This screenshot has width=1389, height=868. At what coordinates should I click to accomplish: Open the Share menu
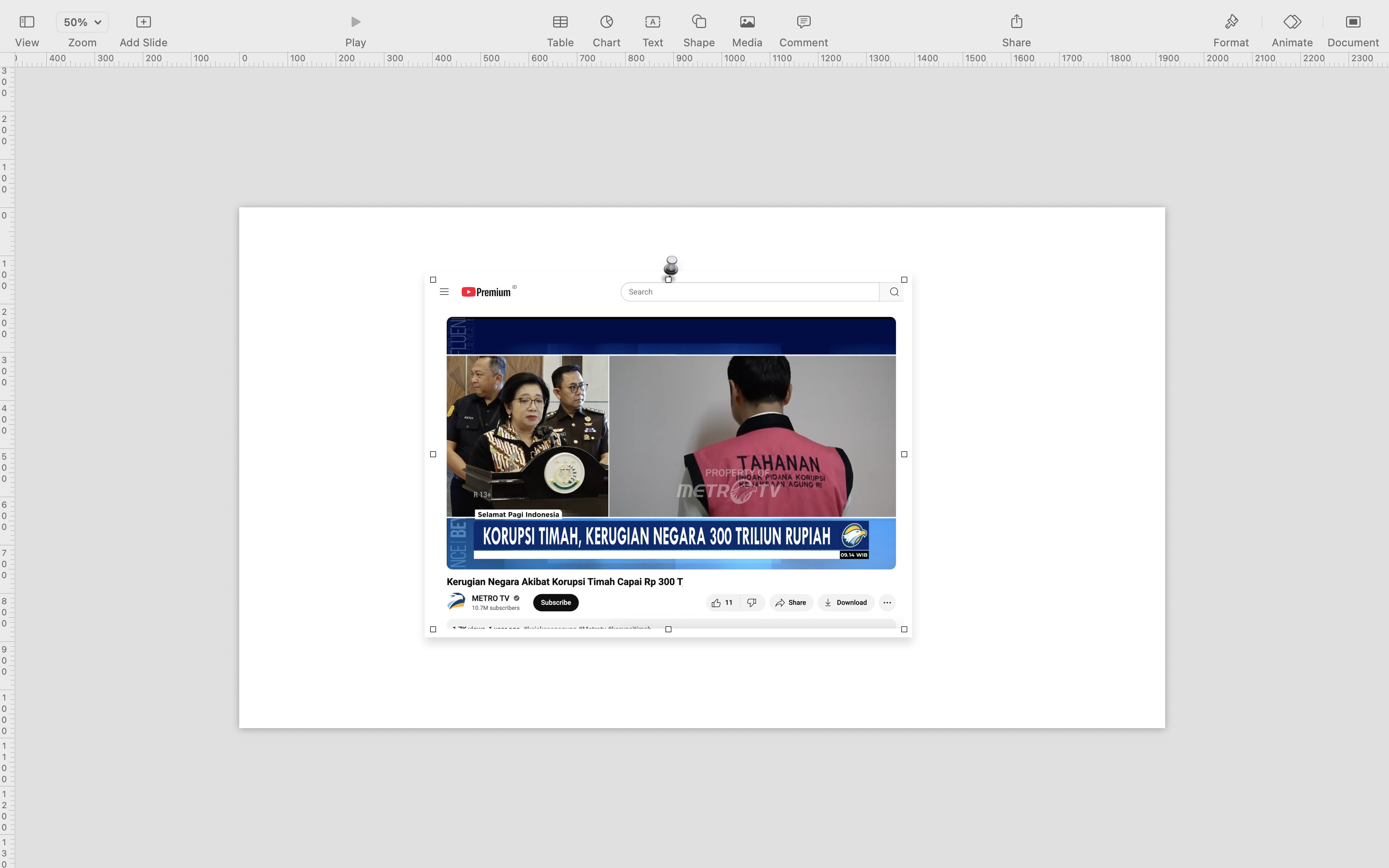coord(1016,22)
